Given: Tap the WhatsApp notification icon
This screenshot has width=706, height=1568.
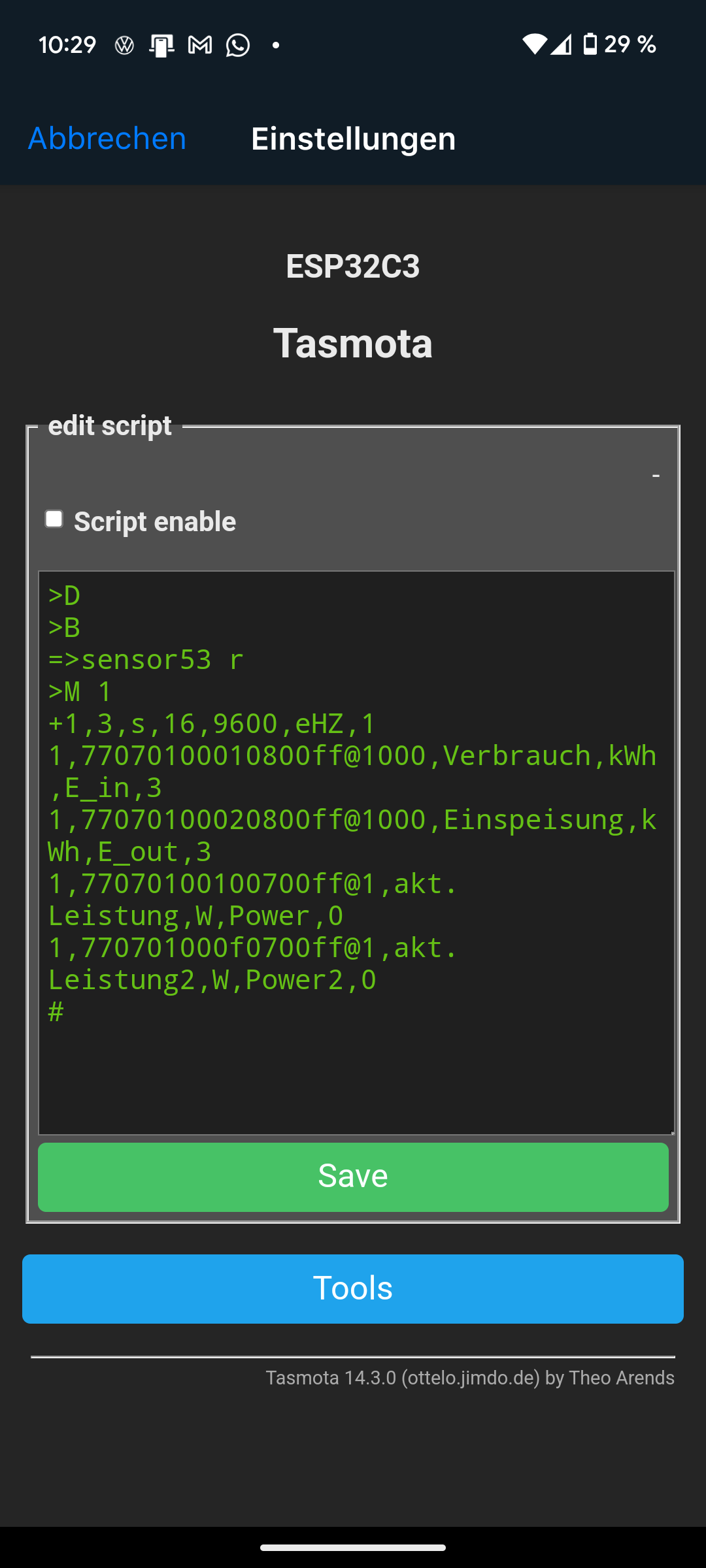Looking at the screenshot, I should (x=238, y=45).
